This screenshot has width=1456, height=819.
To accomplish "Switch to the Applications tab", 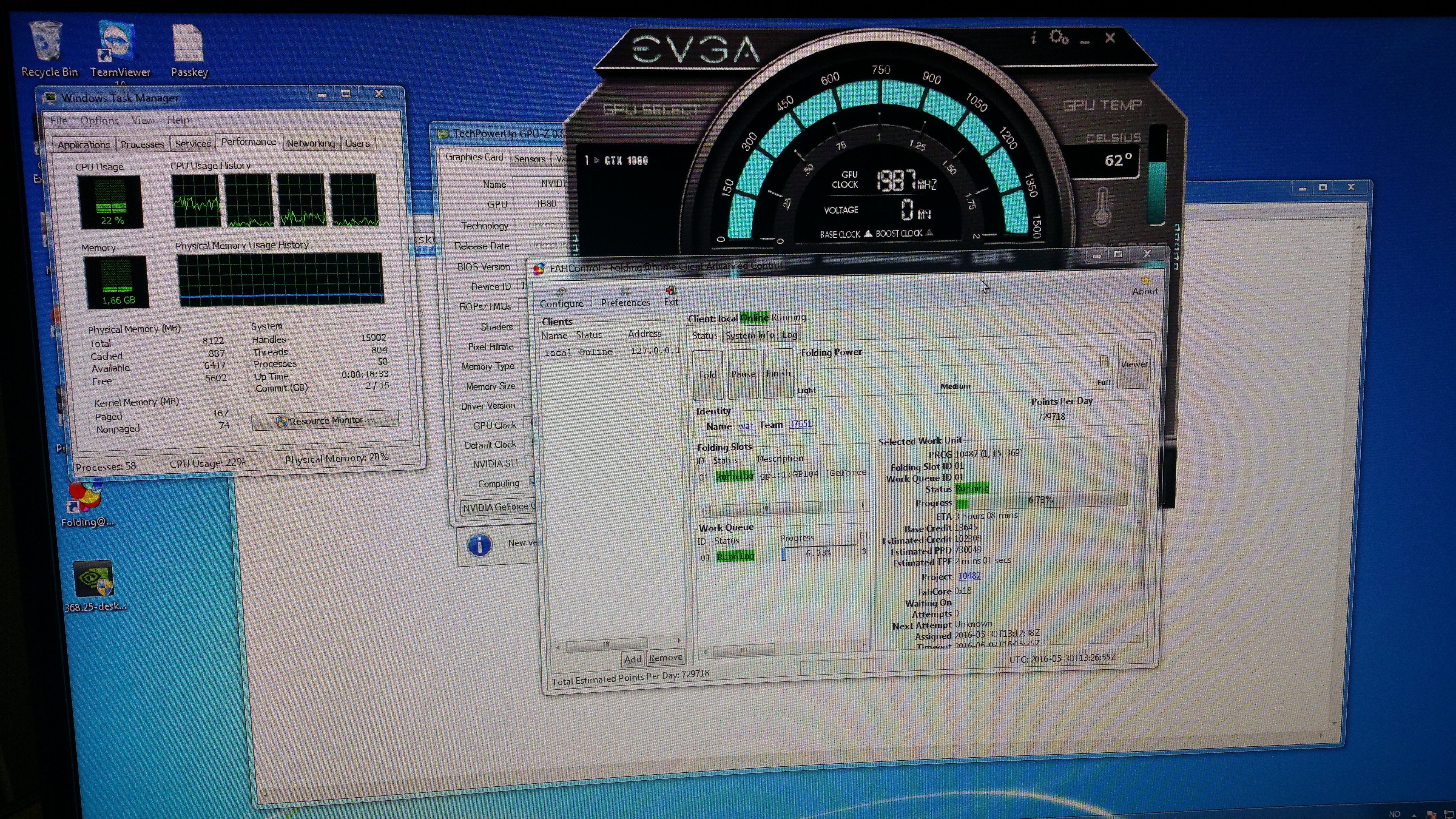I will 84,145.
